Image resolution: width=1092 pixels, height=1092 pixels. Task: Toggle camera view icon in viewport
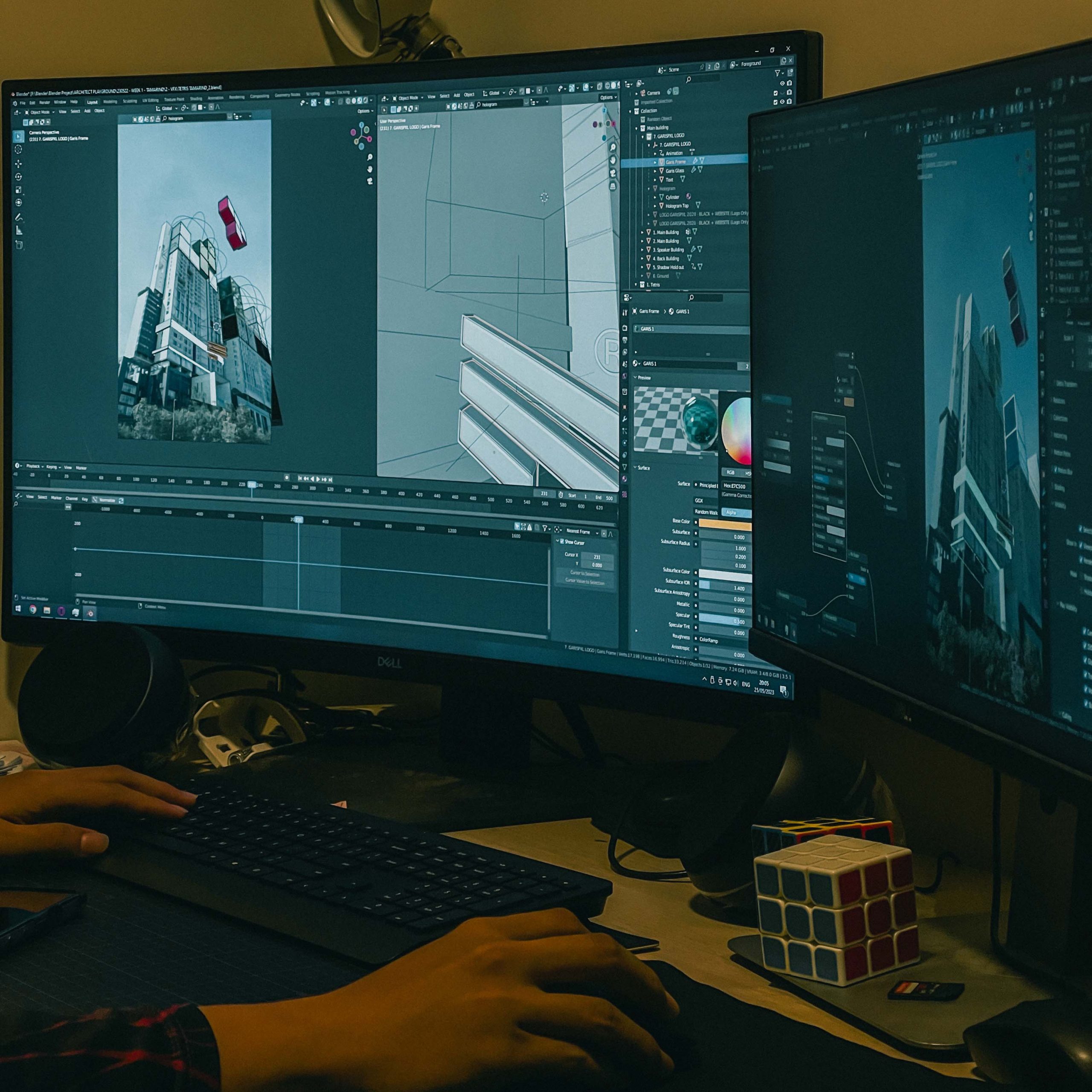point(370,181)
